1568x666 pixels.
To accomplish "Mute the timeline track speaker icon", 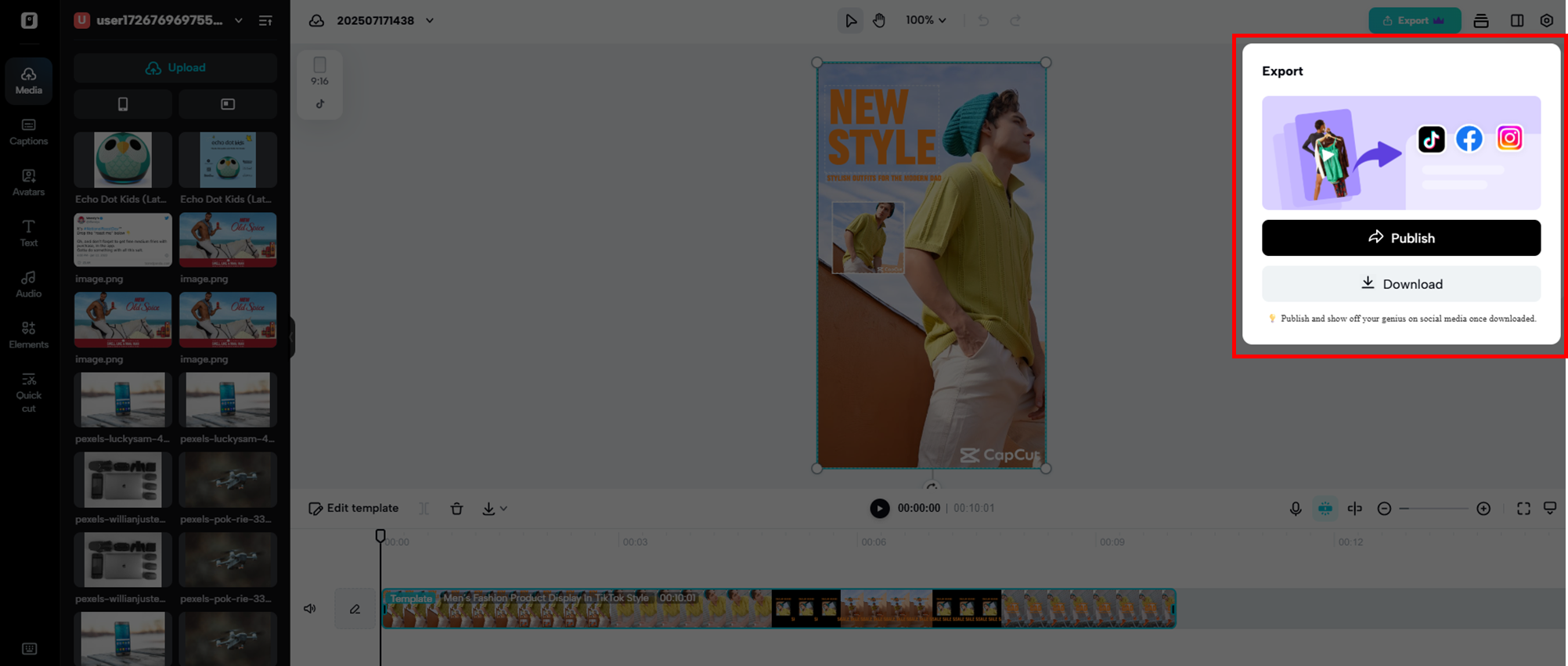I will [310, 609].
